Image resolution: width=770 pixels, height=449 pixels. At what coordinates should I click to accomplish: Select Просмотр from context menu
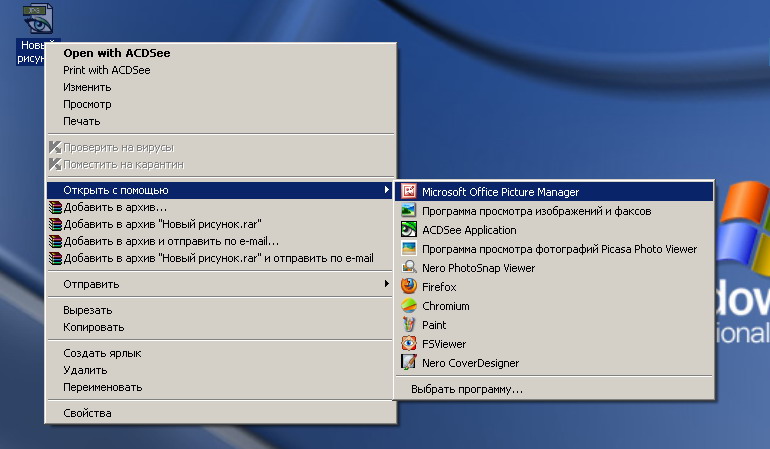220,104
